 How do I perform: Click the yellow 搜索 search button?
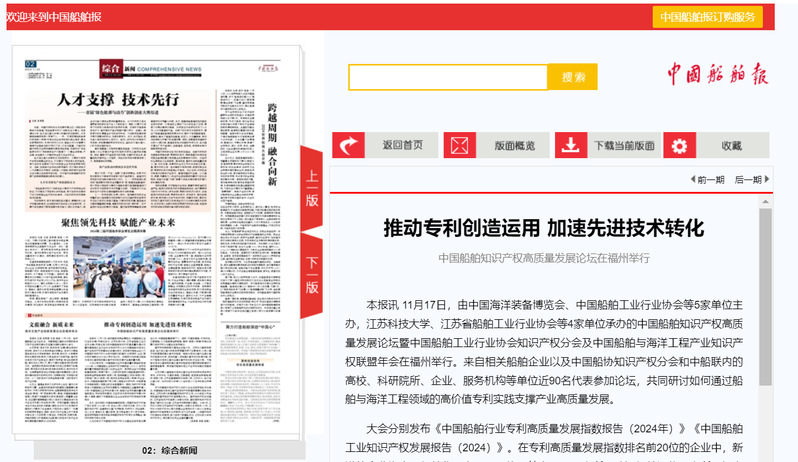coord(573,78)
